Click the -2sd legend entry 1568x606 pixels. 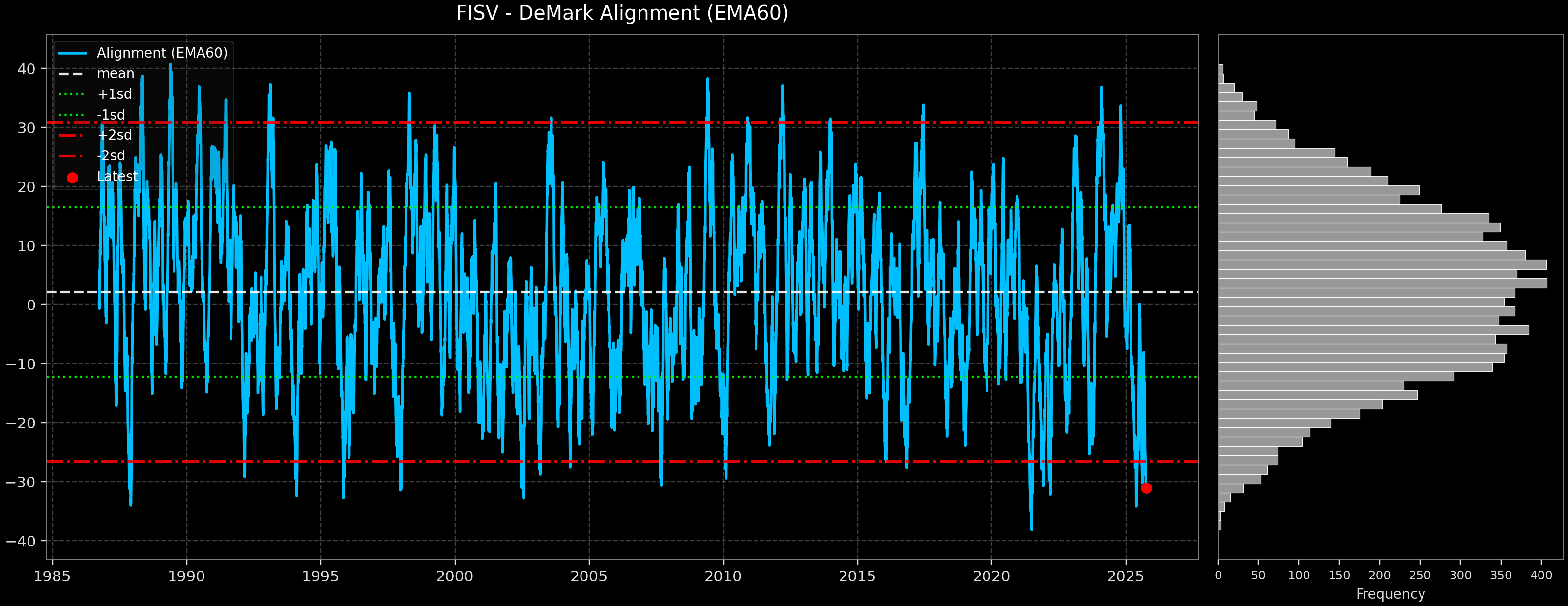111,156
